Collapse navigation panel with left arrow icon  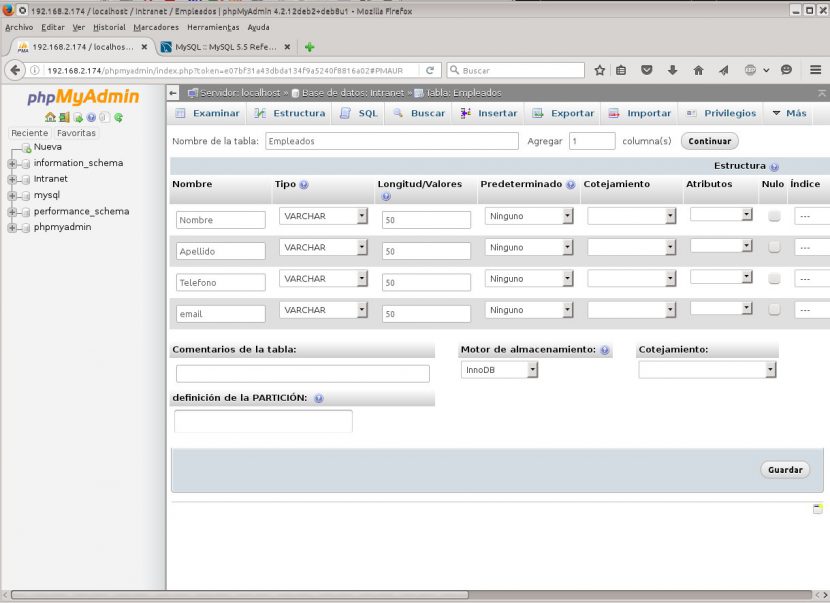coord(173,93)
